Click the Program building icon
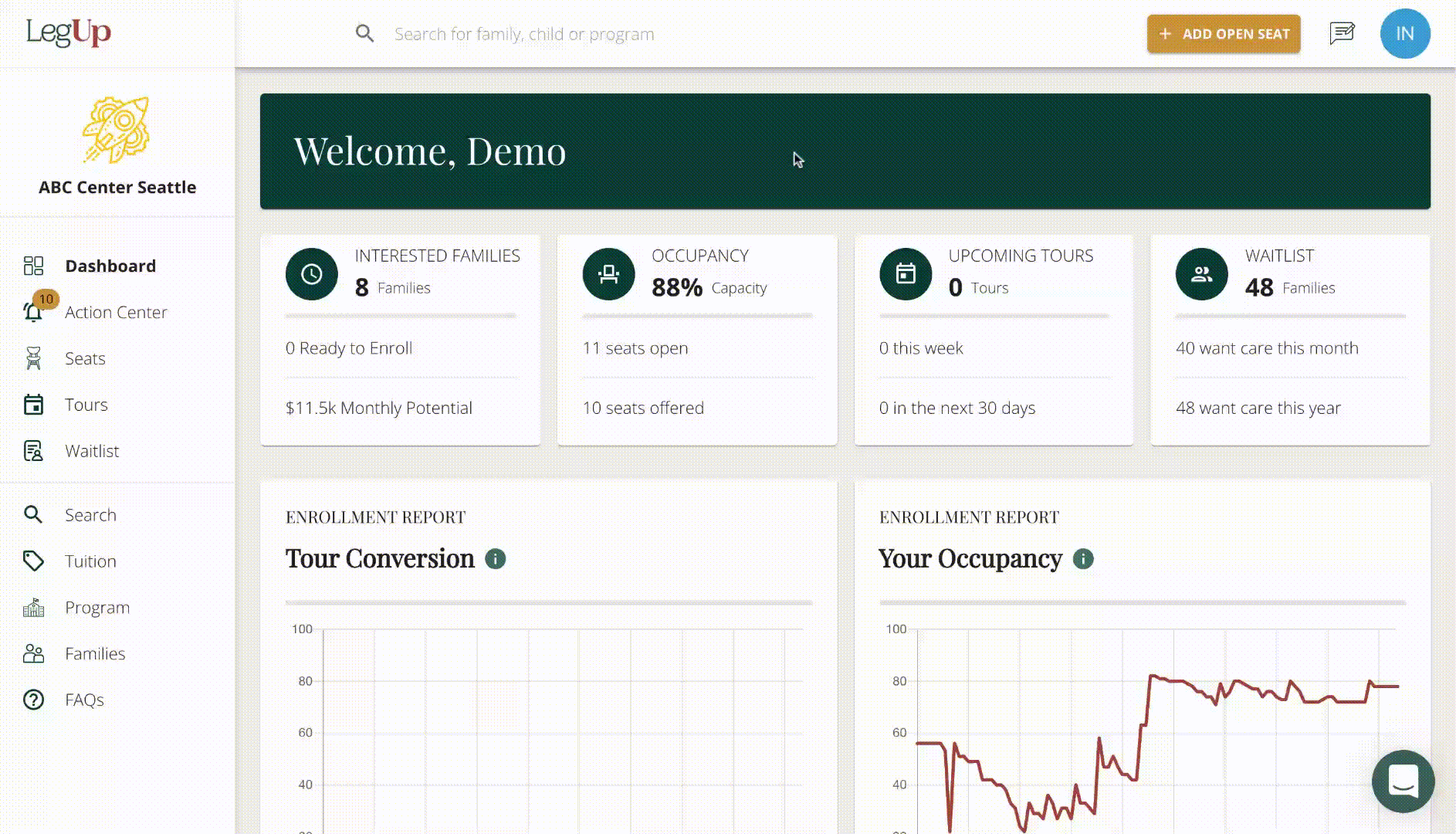 33,608
